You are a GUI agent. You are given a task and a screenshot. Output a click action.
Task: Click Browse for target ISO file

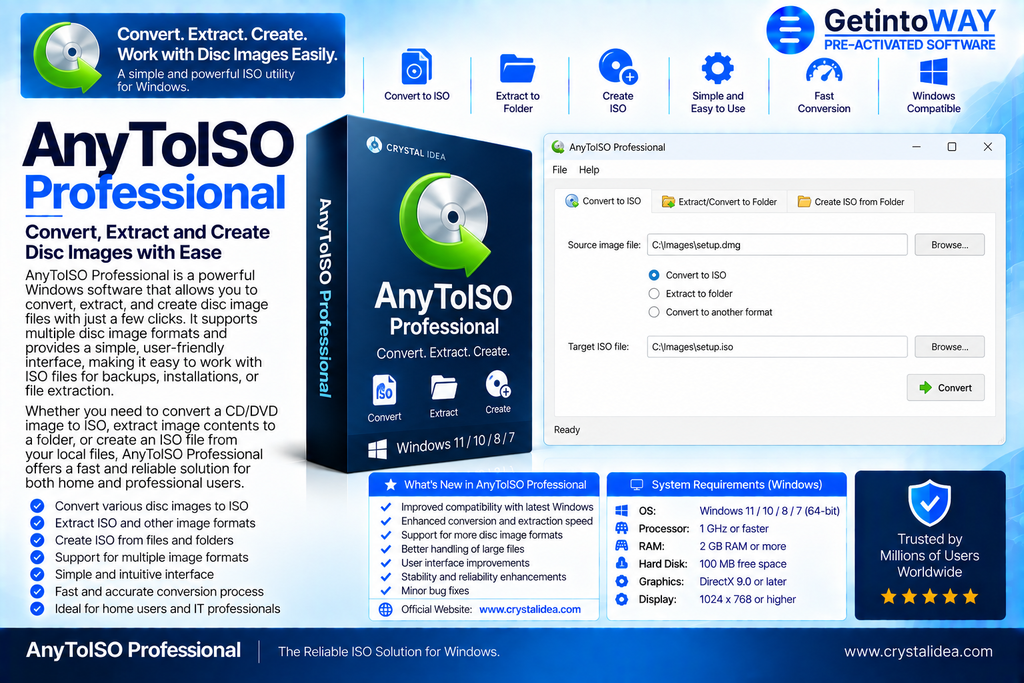click(949, 347)
